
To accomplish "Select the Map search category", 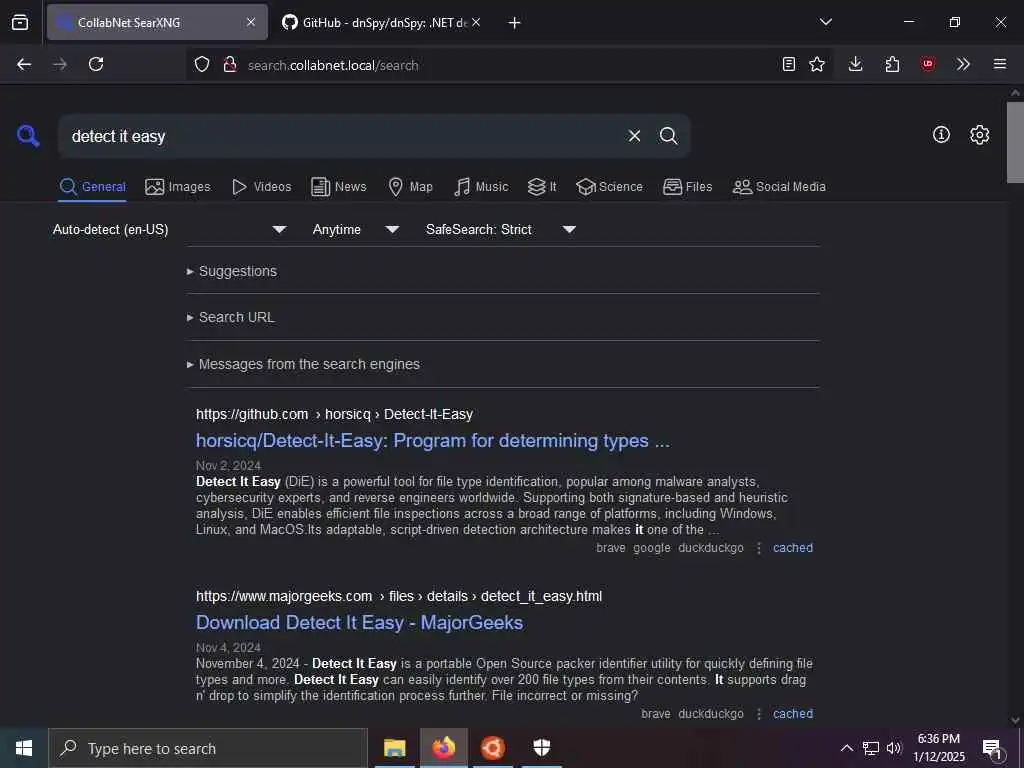I will click(410, 187).
